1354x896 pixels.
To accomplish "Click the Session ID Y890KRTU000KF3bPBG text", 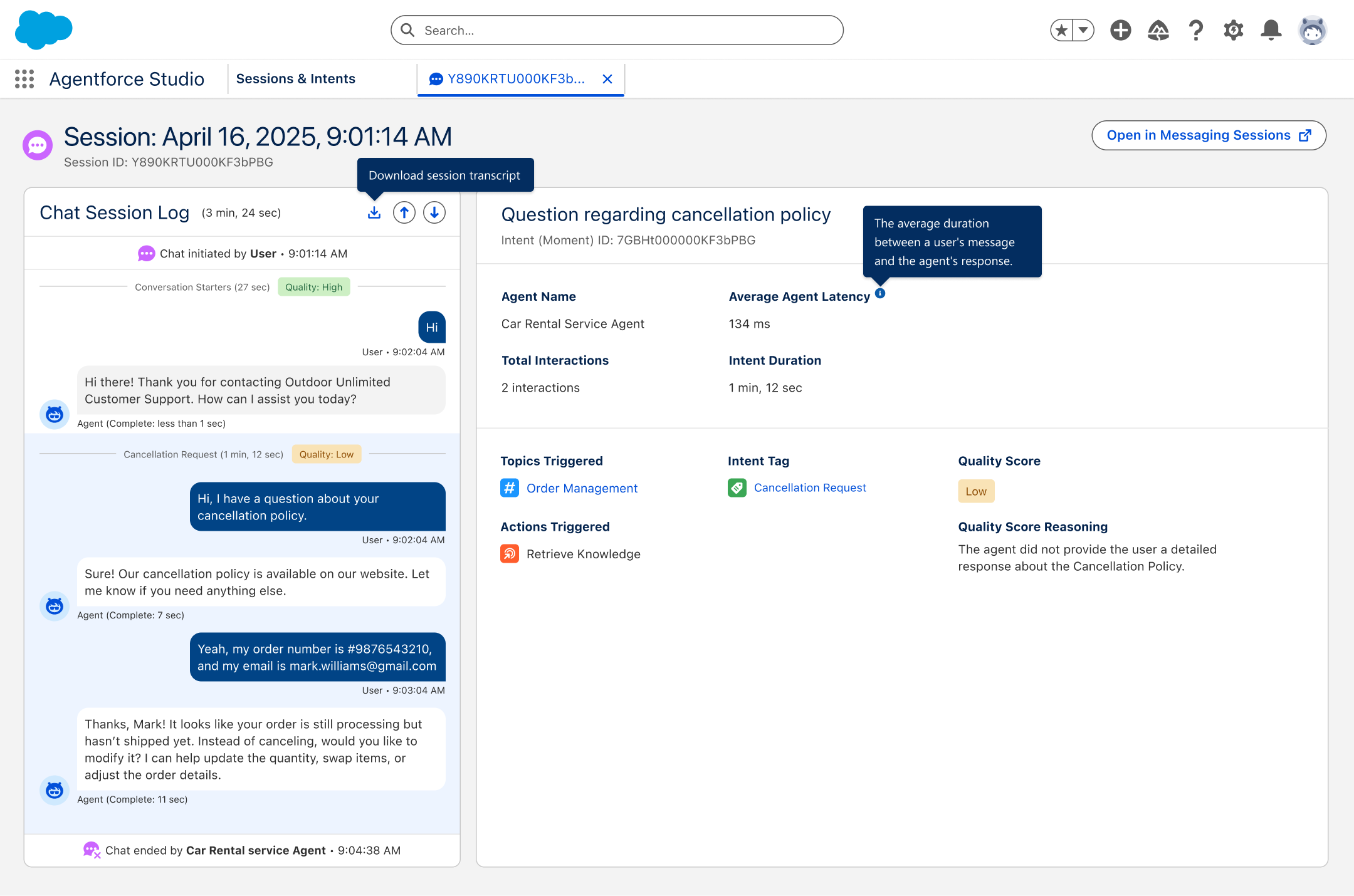I will (x=169, y=162).
